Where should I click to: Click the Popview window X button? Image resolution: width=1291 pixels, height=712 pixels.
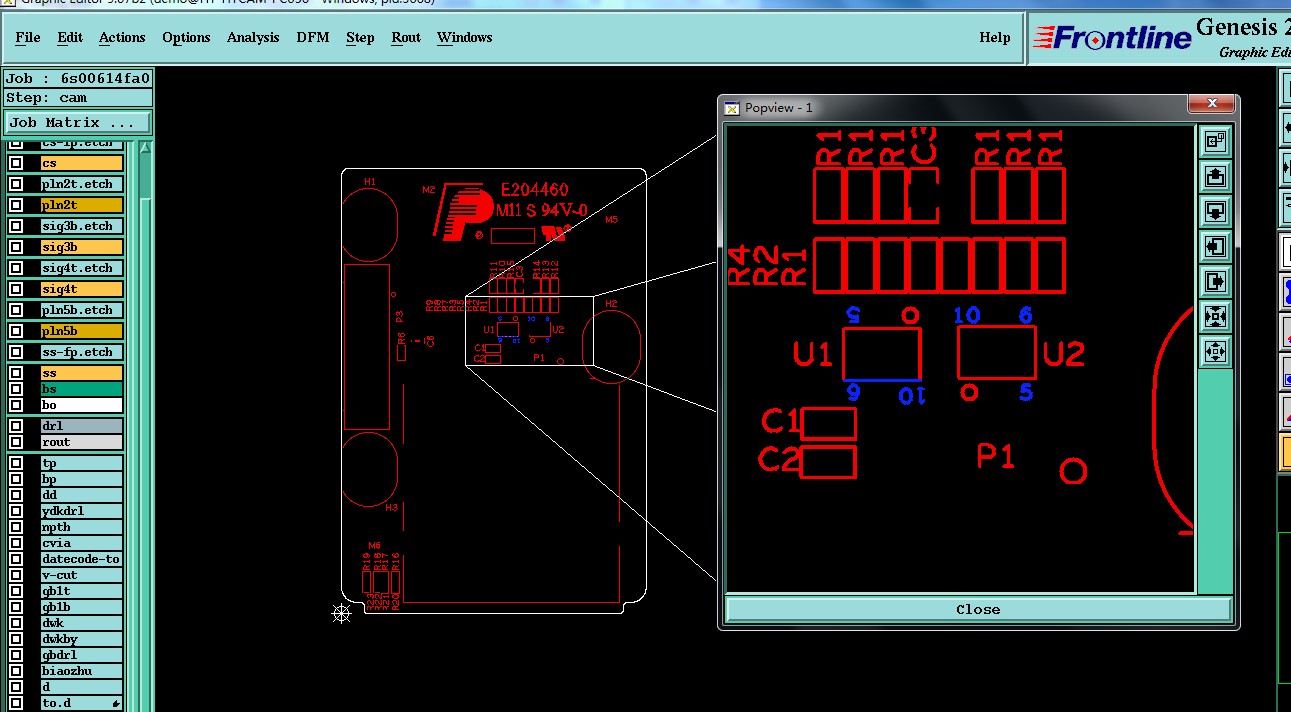1212,104
